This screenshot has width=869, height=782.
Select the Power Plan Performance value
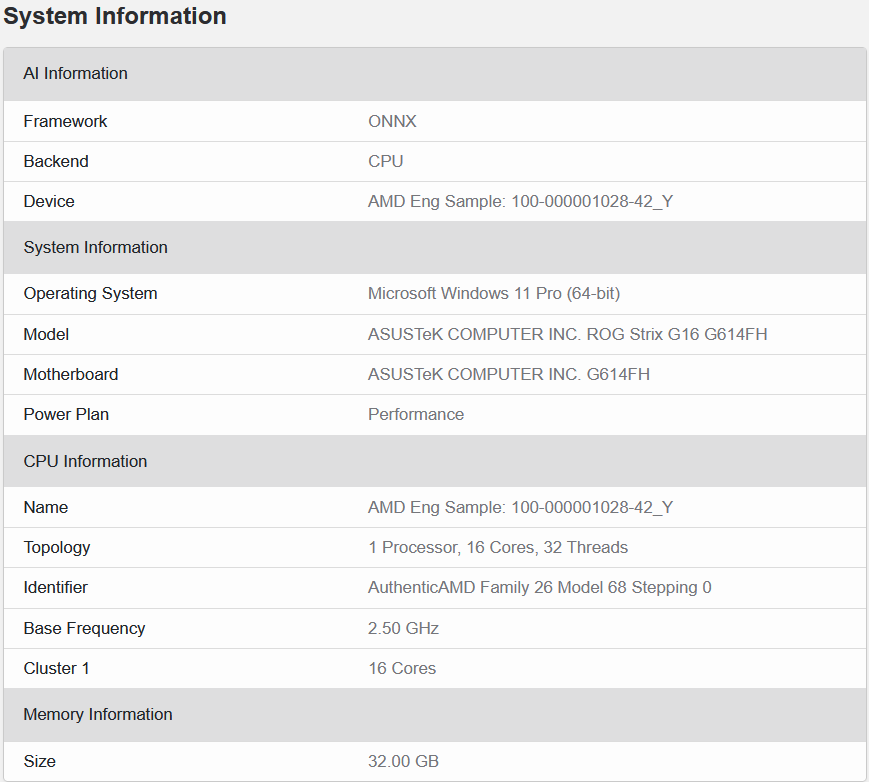pos(416,415)
